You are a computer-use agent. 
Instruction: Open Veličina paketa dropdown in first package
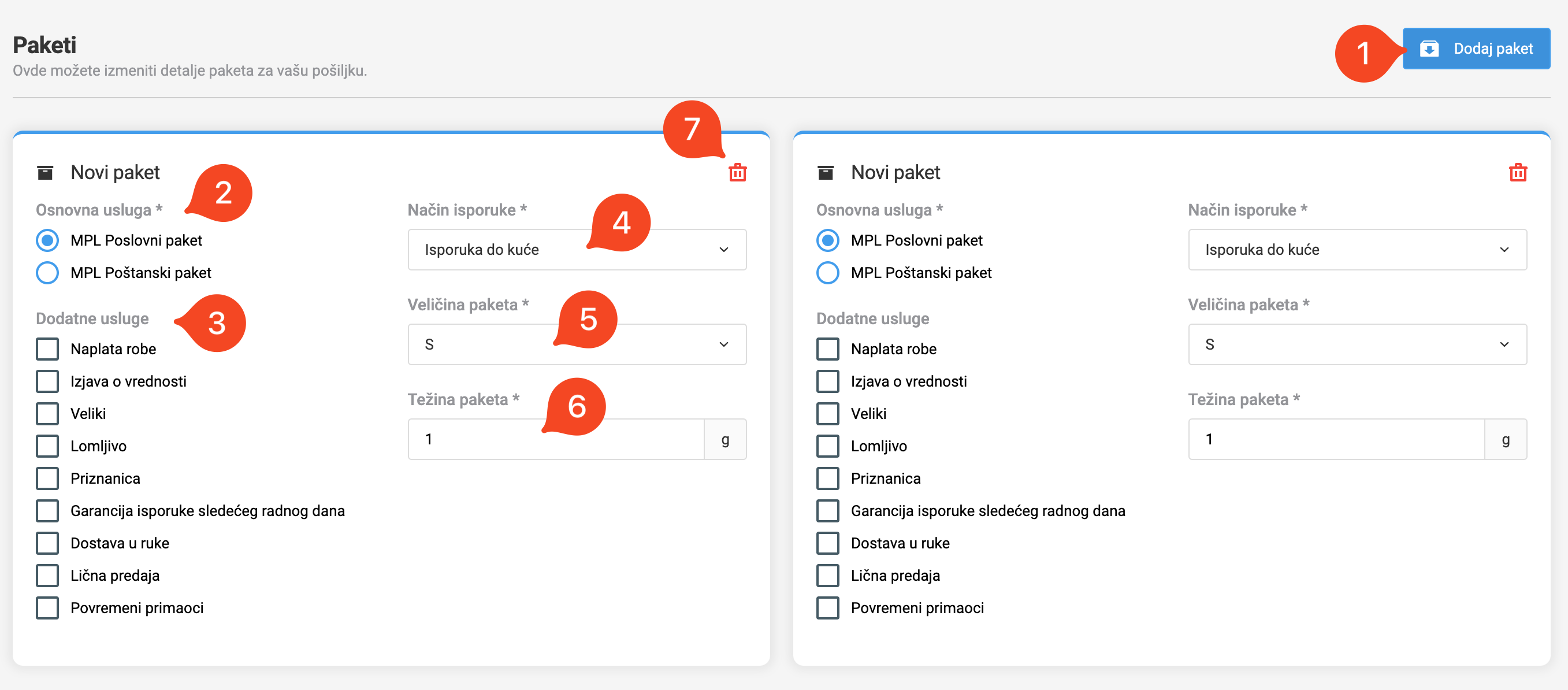point(577,344)
